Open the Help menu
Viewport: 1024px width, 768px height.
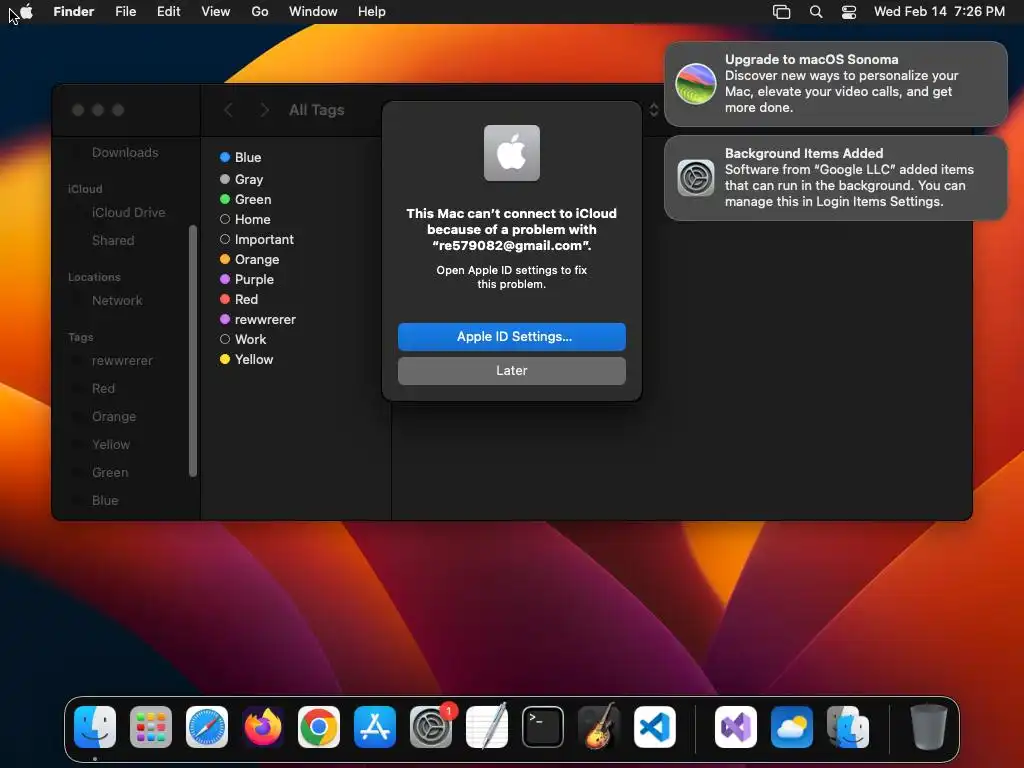coord(372,12)
